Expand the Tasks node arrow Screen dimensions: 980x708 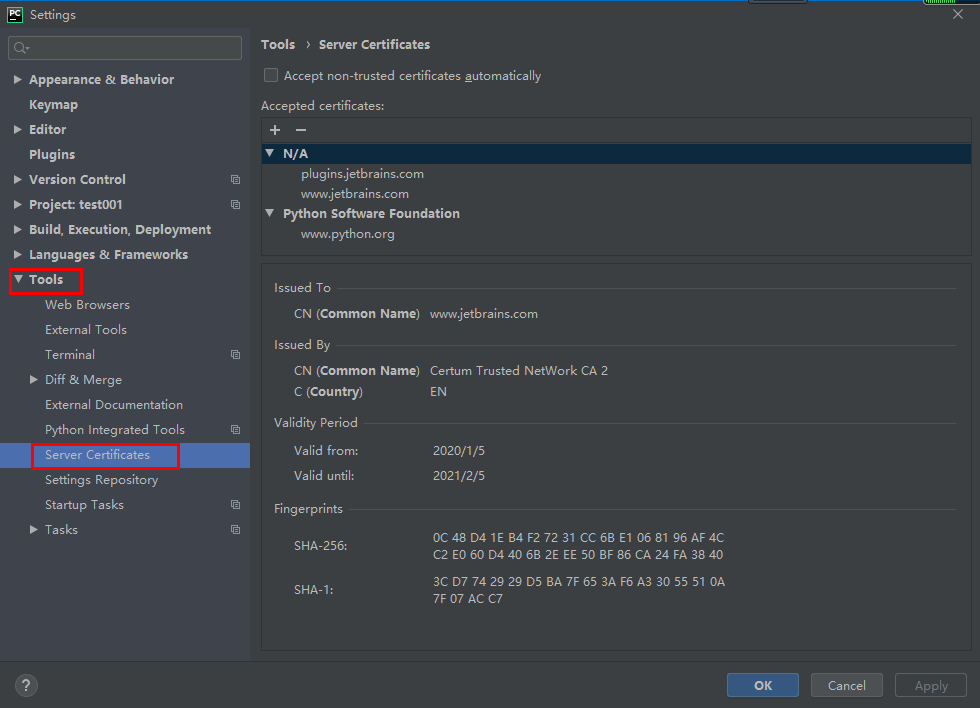(x=34, y=529)
